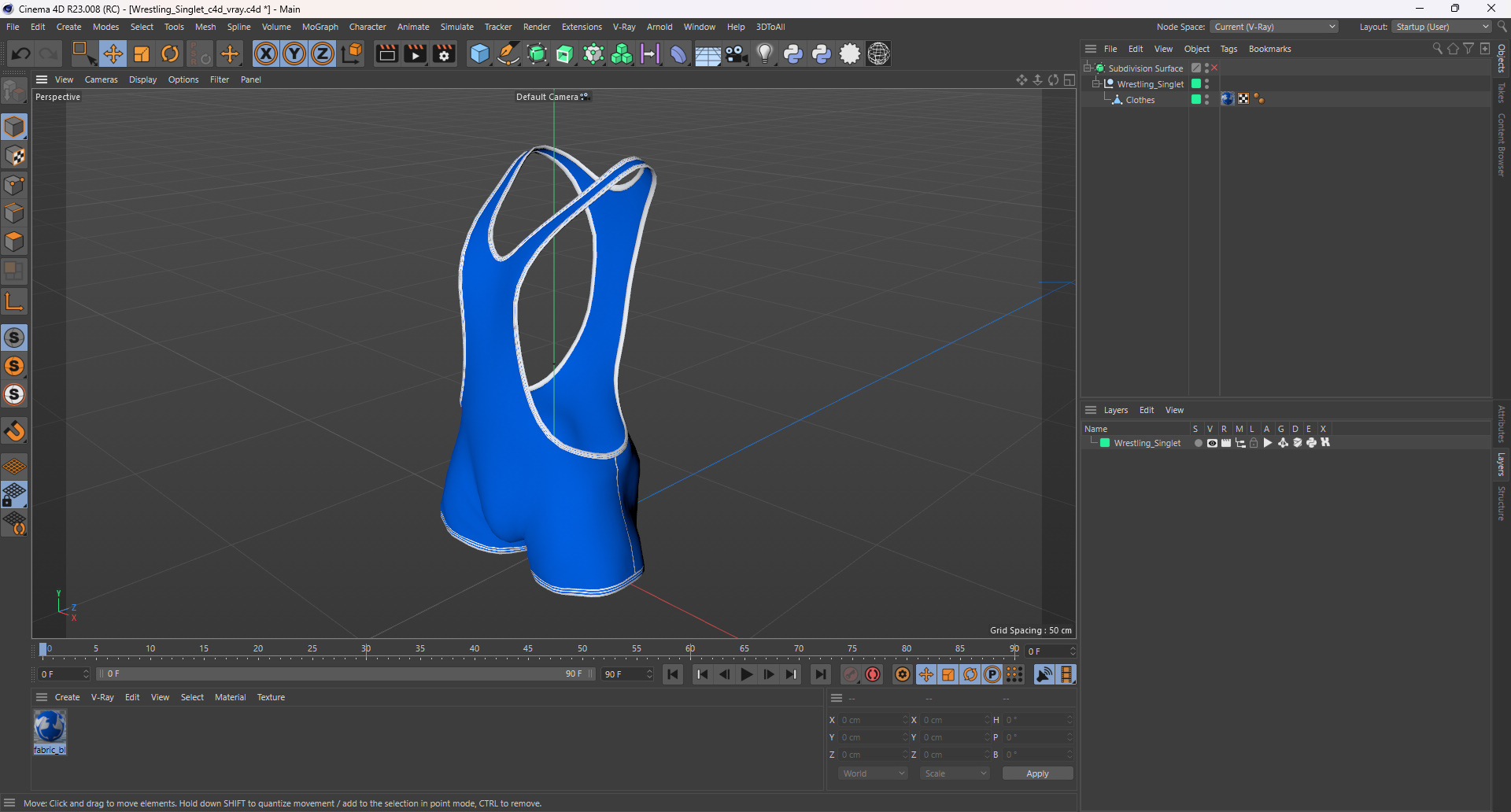Click the Axis mode L icon
The height and width of the screenshot is (812, 1511).
point(14,301)
